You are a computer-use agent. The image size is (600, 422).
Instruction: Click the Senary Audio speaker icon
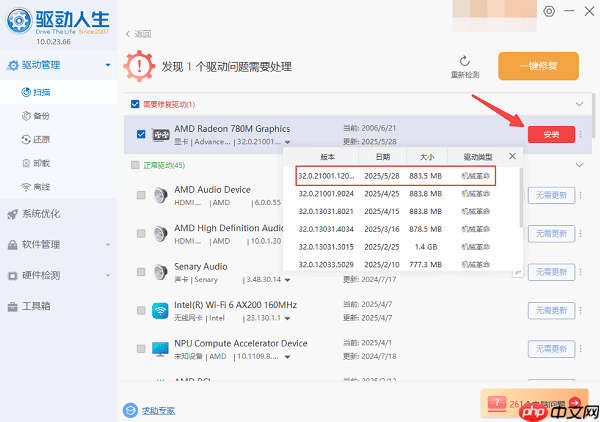pyautogui.click(x=160, y=272)
